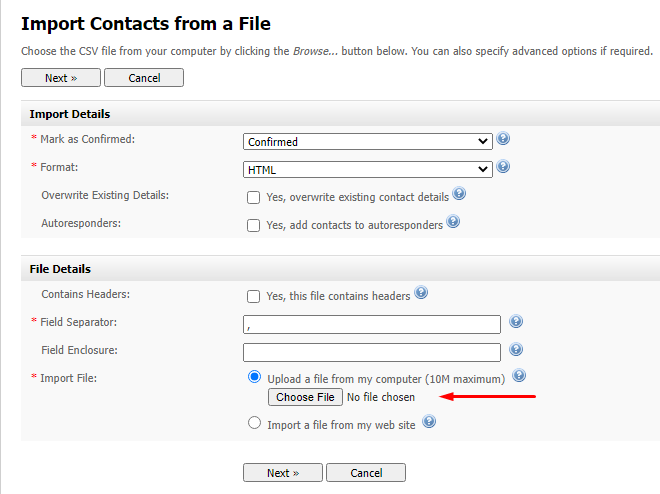Click help icon beside Mark as Confirmed
This screenshot has width=660, height=494.
click(503, 140)
